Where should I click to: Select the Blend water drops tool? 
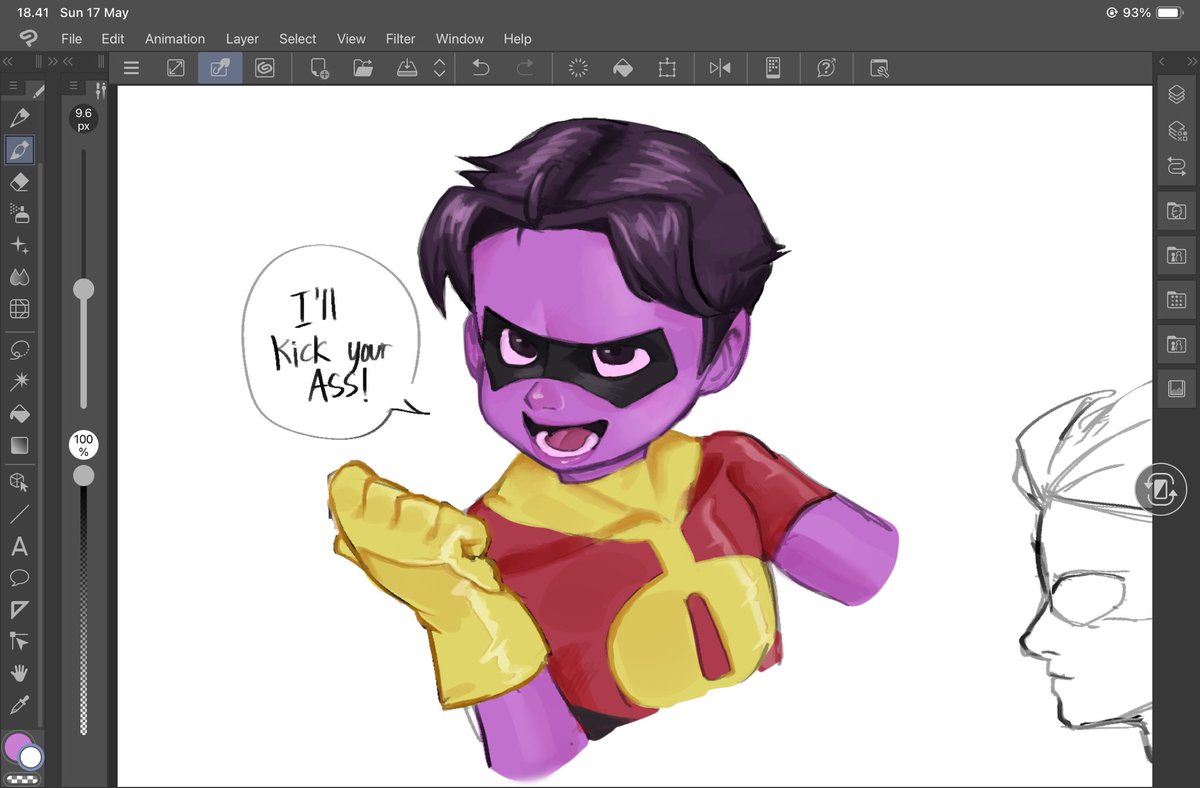pyautogui.click(x=19, y=277)
